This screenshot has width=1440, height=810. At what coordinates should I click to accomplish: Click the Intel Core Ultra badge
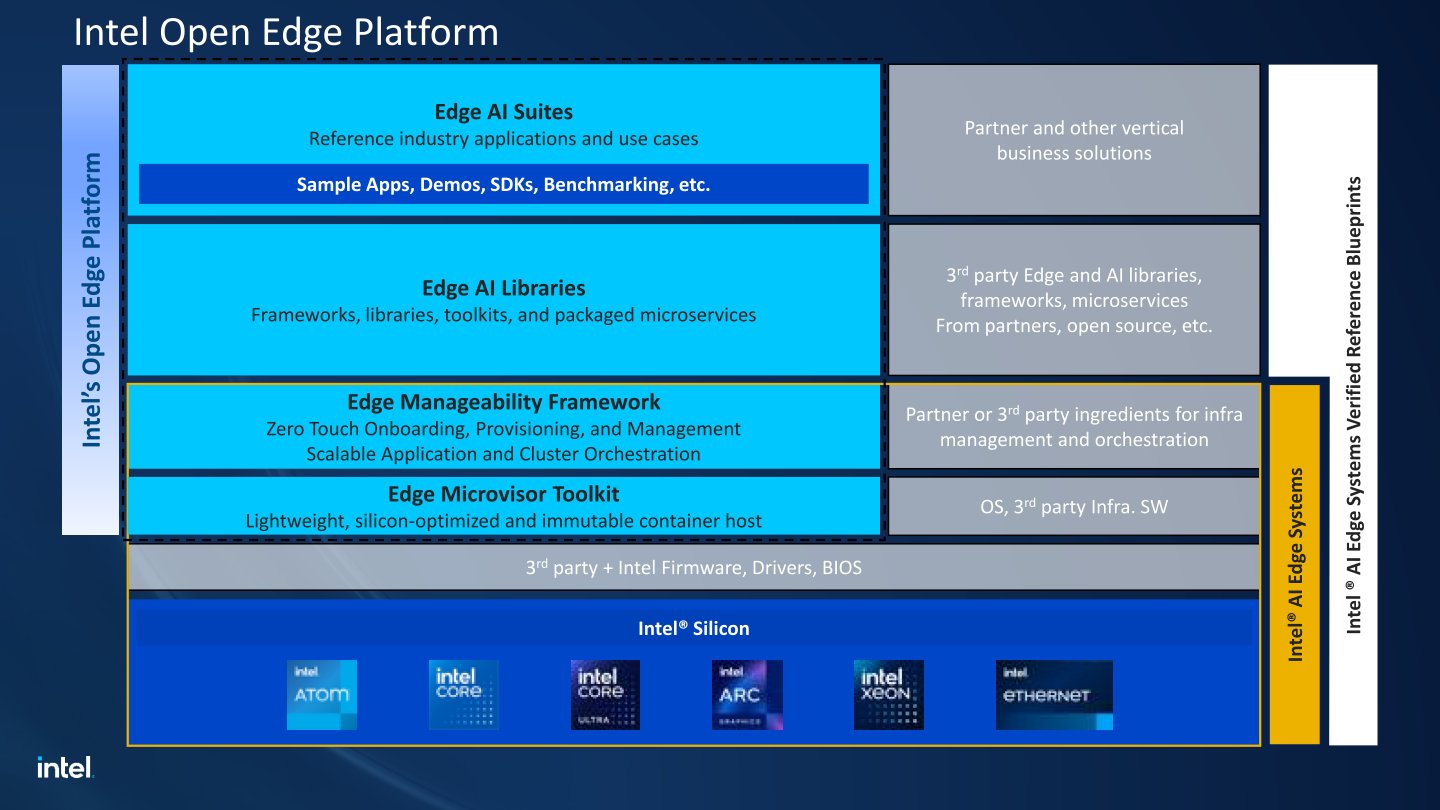click(x=605, y=694)
